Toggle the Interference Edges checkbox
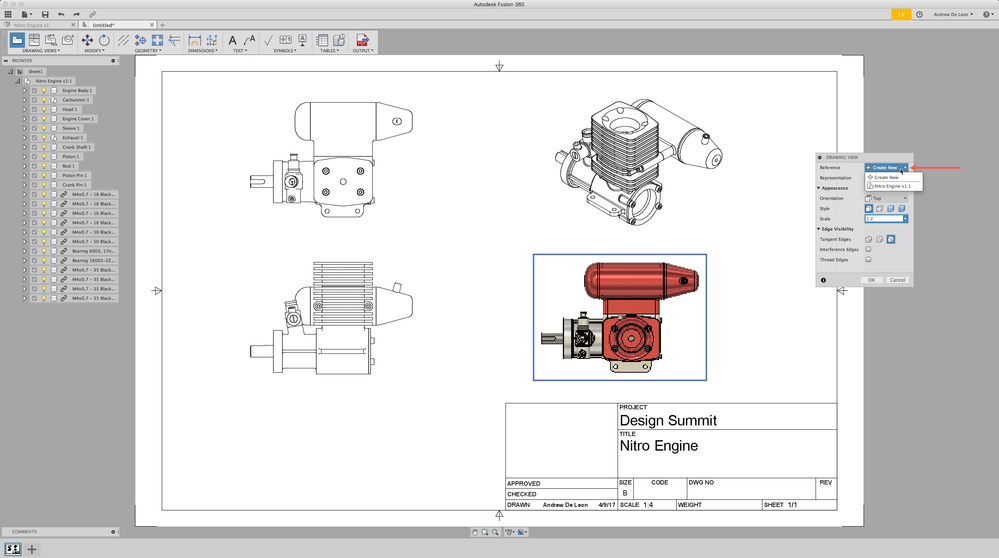 click(x=868, y=249)
